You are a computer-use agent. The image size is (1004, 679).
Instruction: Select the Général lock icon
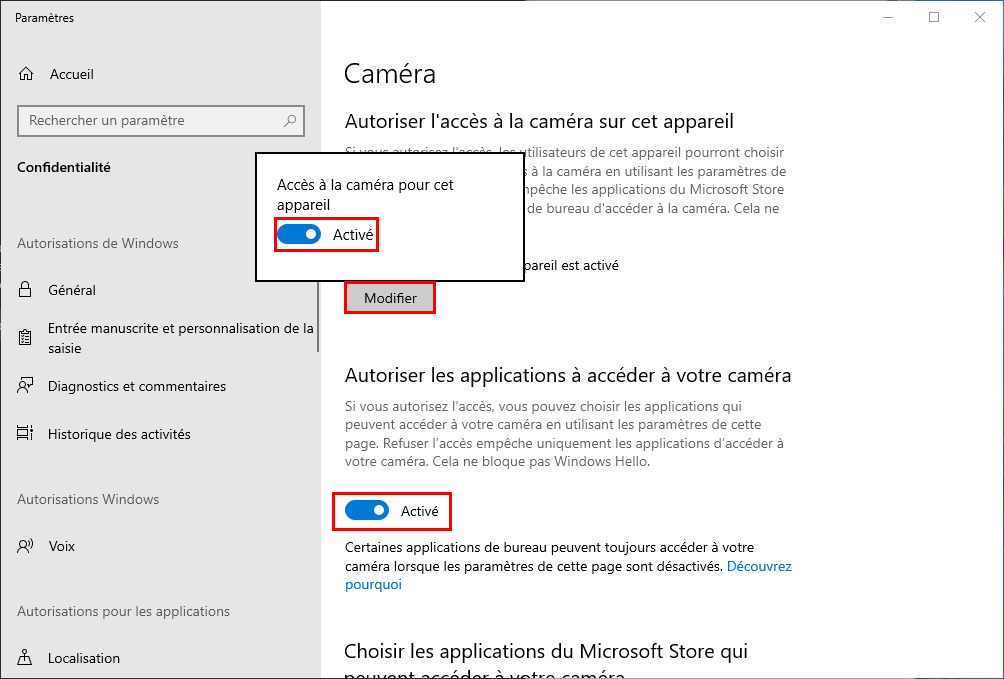click(x=25, y=290)
